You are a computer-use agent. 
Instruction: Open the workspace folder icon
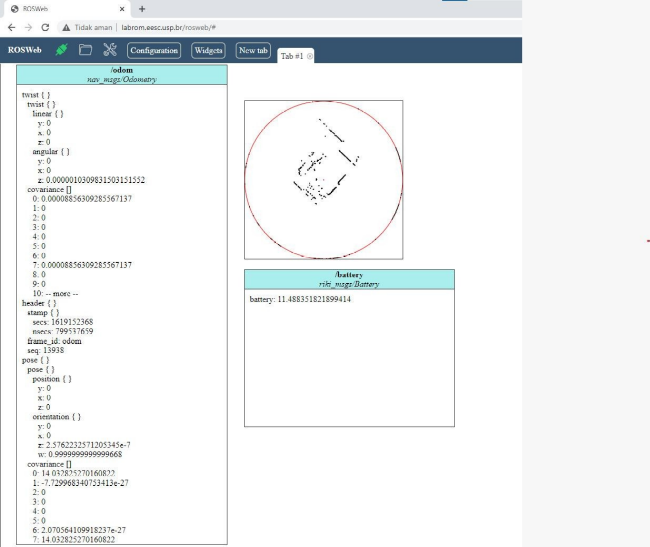[x=86, y=50]
